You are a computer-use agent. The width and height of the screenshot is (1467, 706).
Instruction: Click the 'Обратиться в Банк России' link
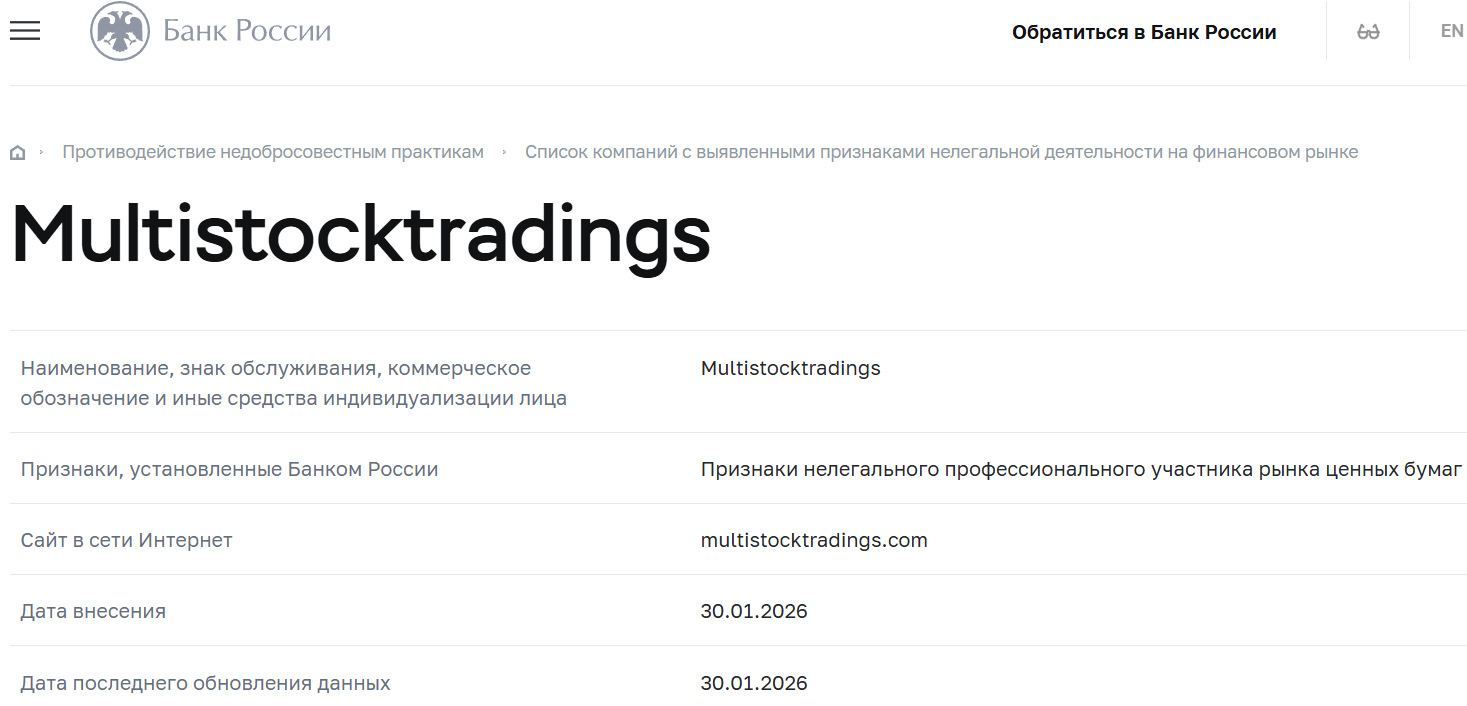click(x=1145, y=31)
